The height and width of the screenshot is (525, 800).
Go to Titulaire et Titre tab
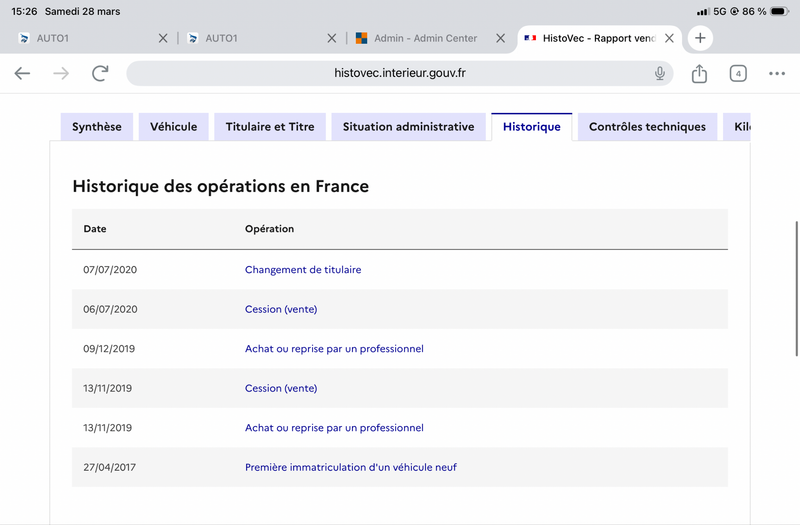[270, 127]
